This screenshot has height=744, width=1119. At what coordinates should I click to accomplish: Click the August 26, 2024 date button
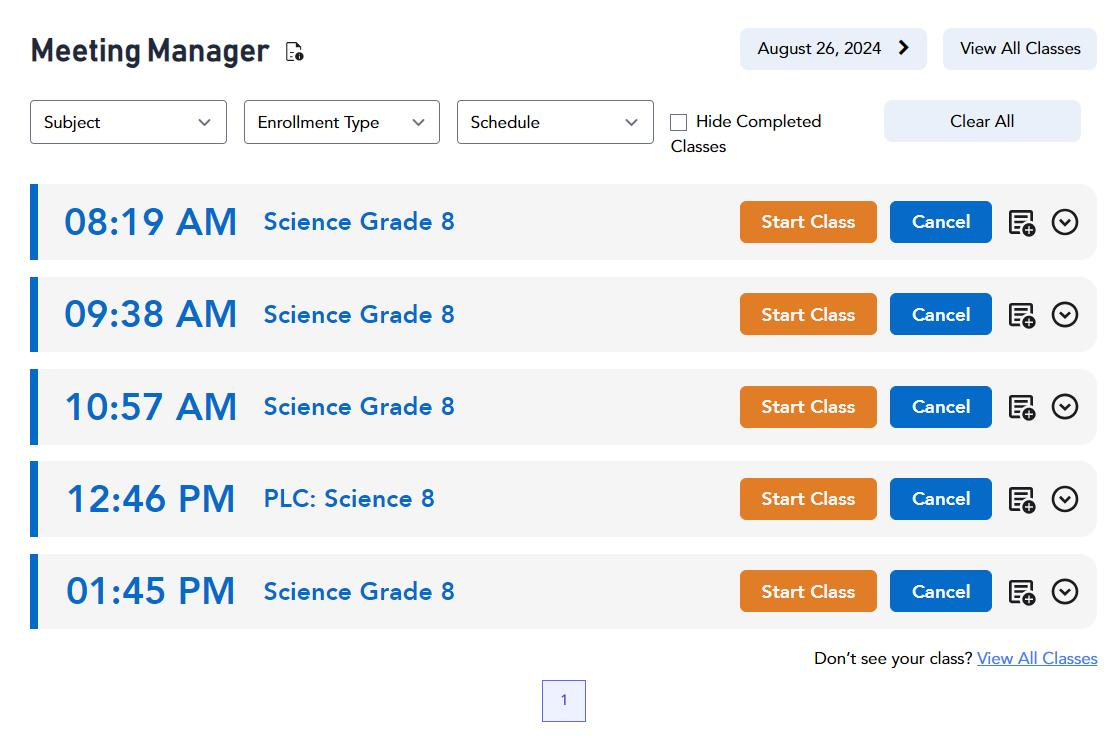coord(833,49)
